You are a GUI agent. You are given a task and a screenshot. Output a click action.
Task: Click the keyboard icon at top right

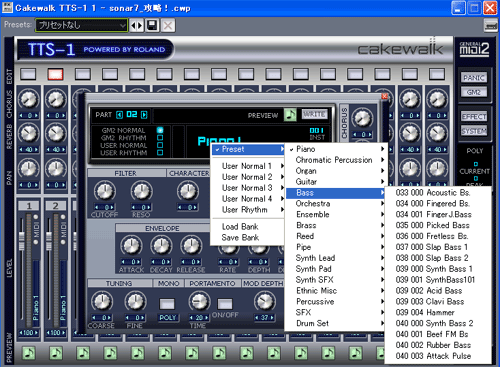click(x=490, y=25)
